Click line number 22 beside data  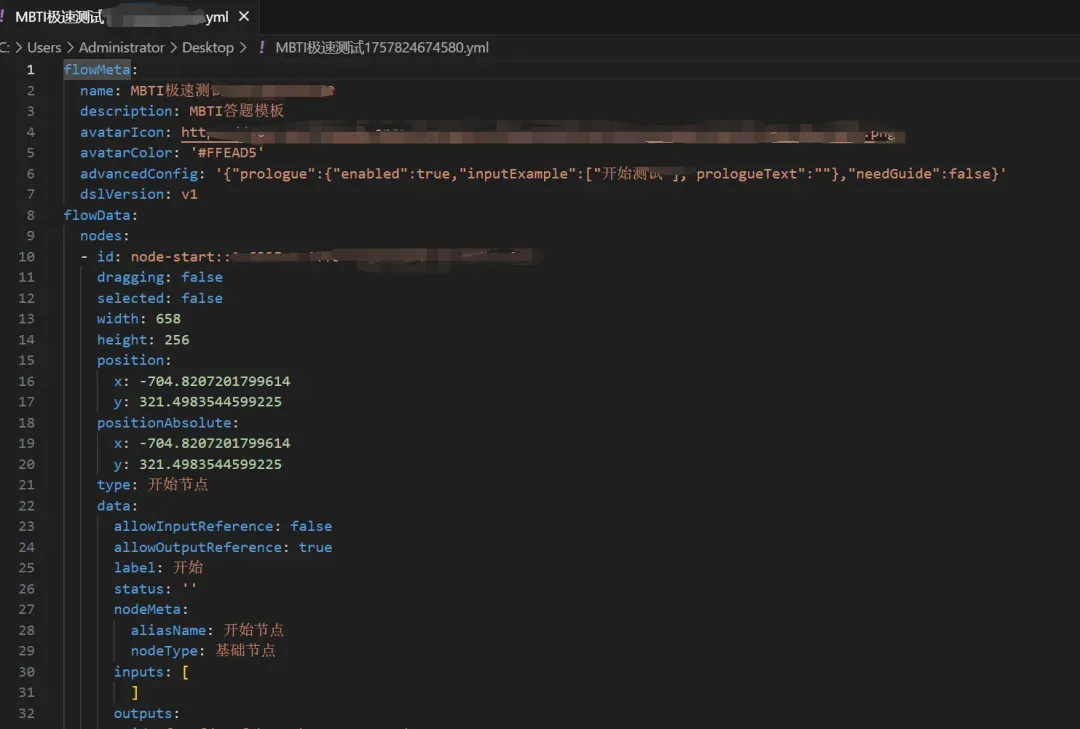(x=26, y=506)
